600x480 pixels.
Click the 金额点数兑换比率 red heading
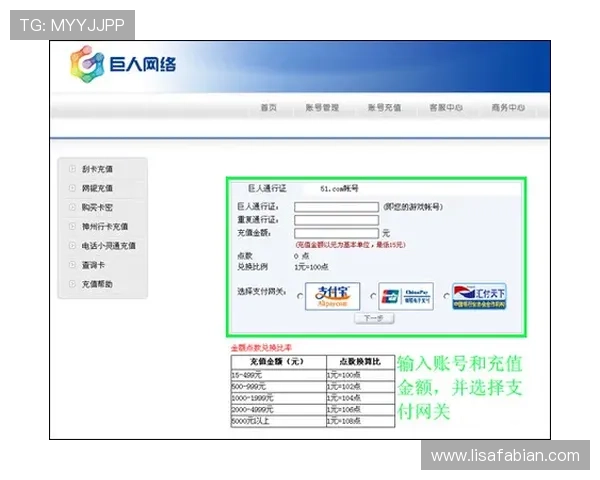coord(261,348)
